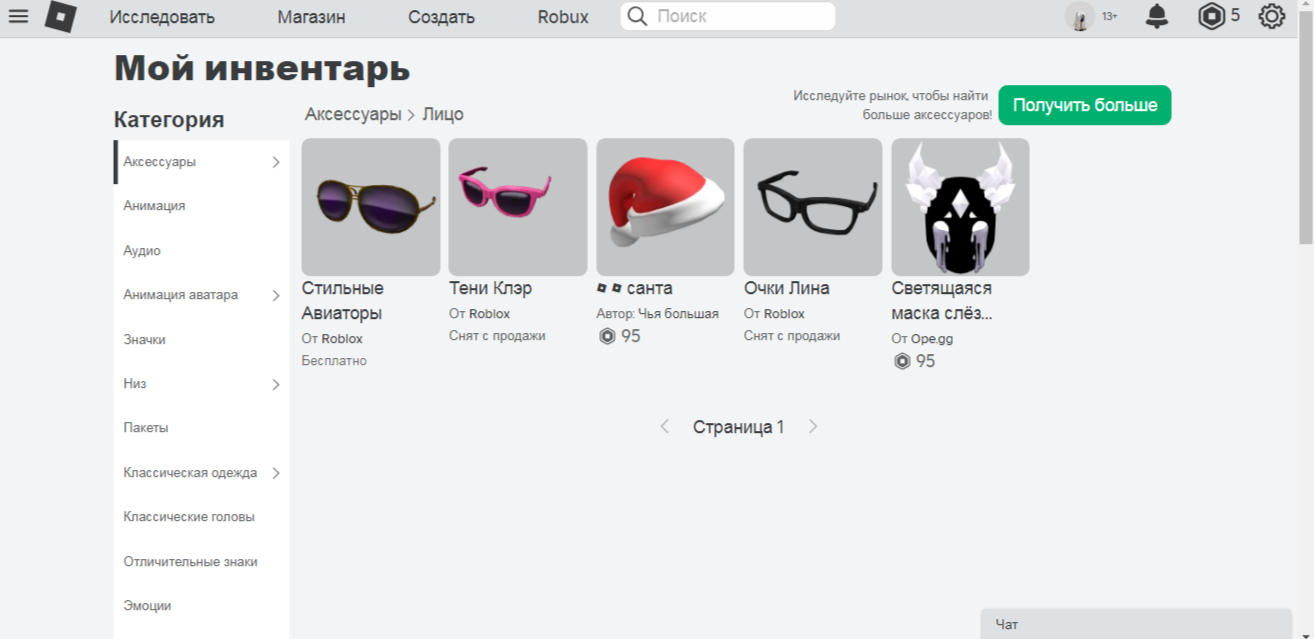
Task: Open Магазин in top navigation
Action: [311, 17]
